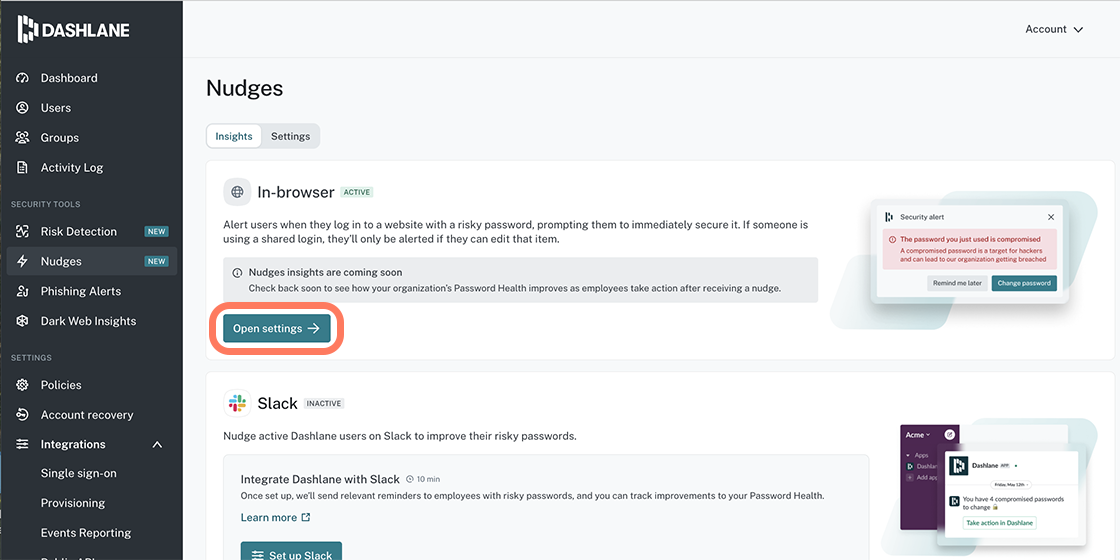Click the Account recovery icon
1120x560 pixels.
22,415
